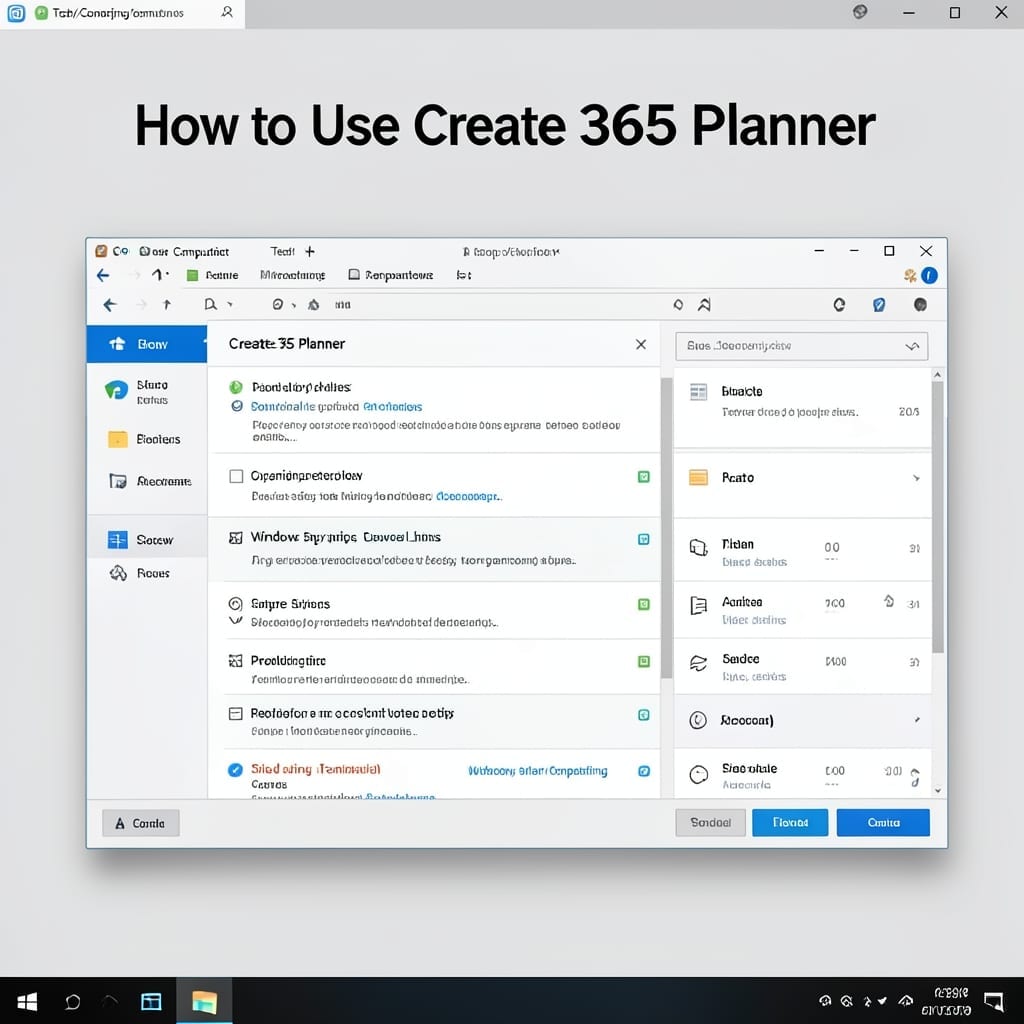Click the blue Fionoa button
This screenshot has height=1024, width=1024.
pos(790,822)
